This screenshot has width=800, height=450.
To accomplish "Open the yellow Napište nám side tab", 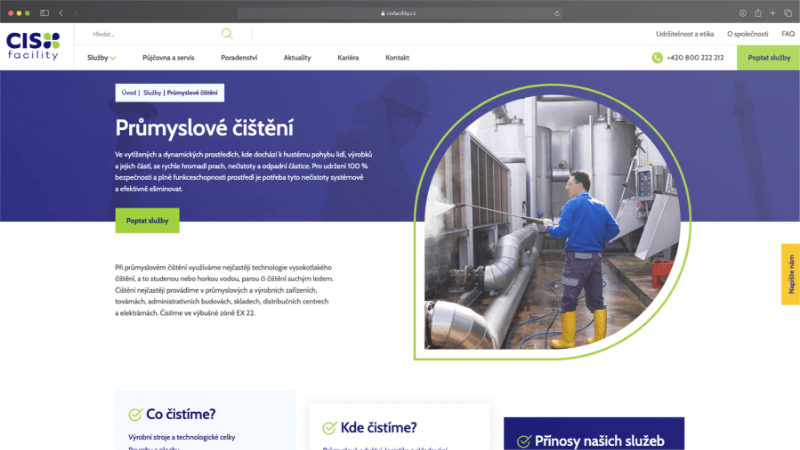I will (x=790, y=274).
